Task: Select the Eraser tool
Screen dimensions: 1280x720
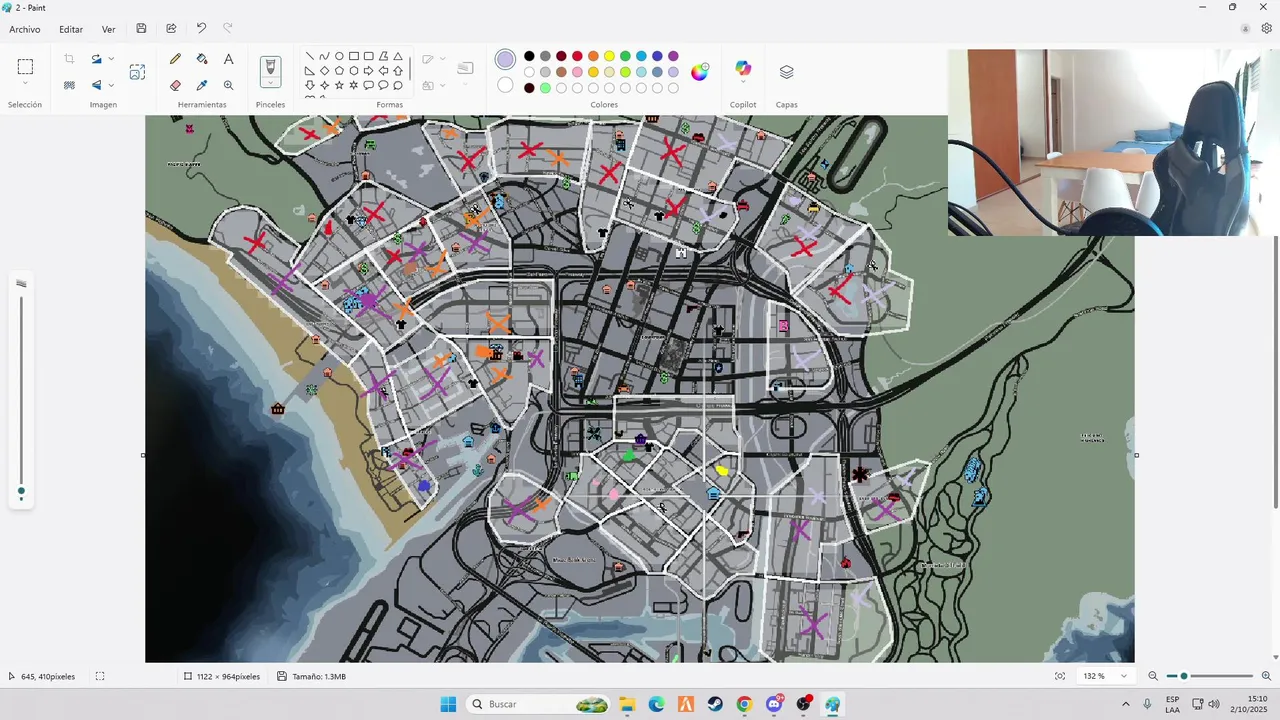Action: [176, 85]
